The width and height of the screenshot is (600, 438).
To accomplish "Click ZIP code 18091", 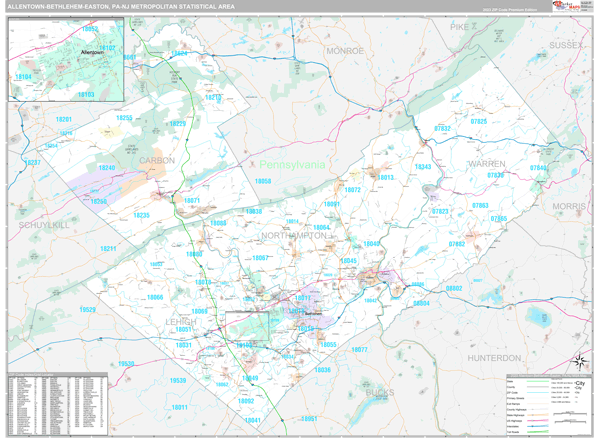I will coord(332,204).
